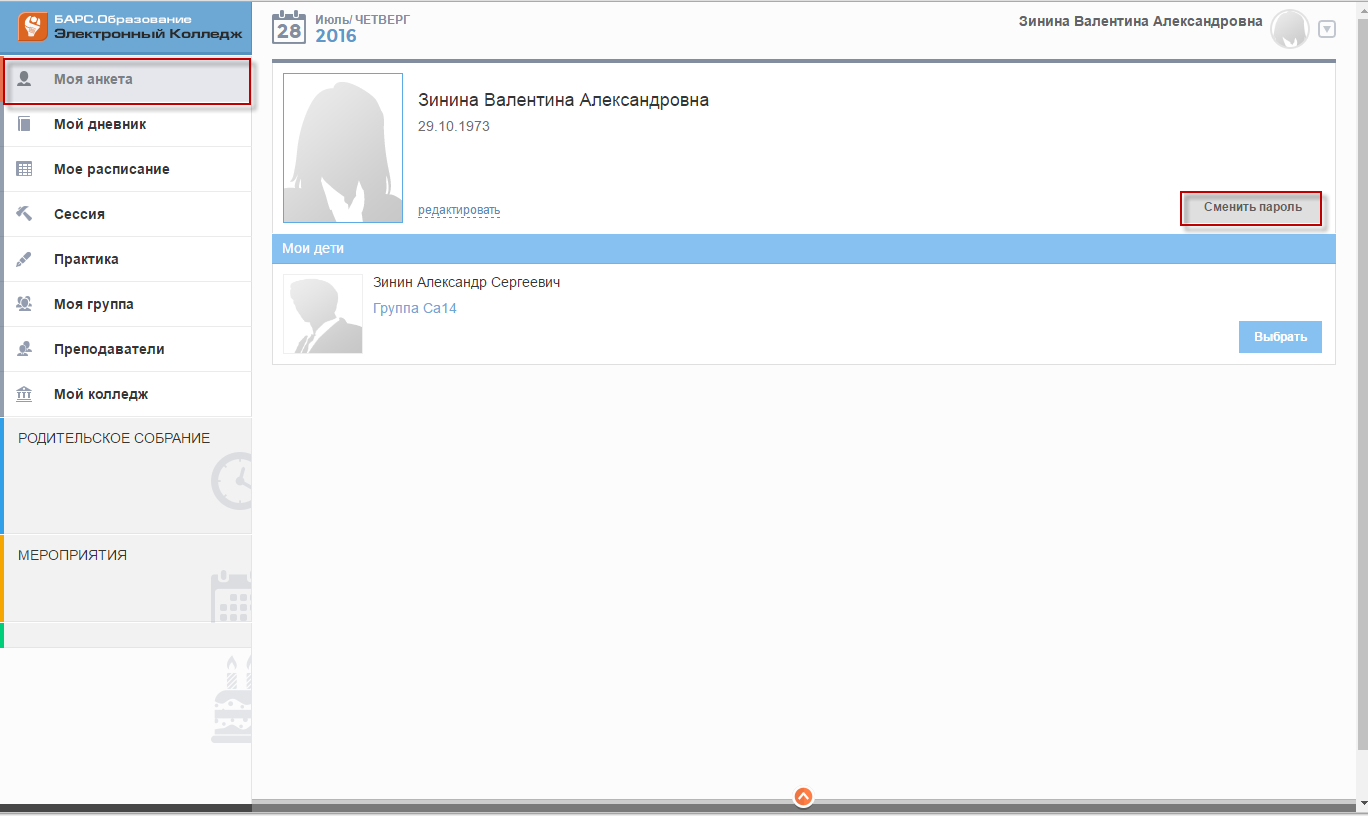Open the Группа Са14 link
The height and width of the screenshot is (816, 1368).
(x=414, y=308)
